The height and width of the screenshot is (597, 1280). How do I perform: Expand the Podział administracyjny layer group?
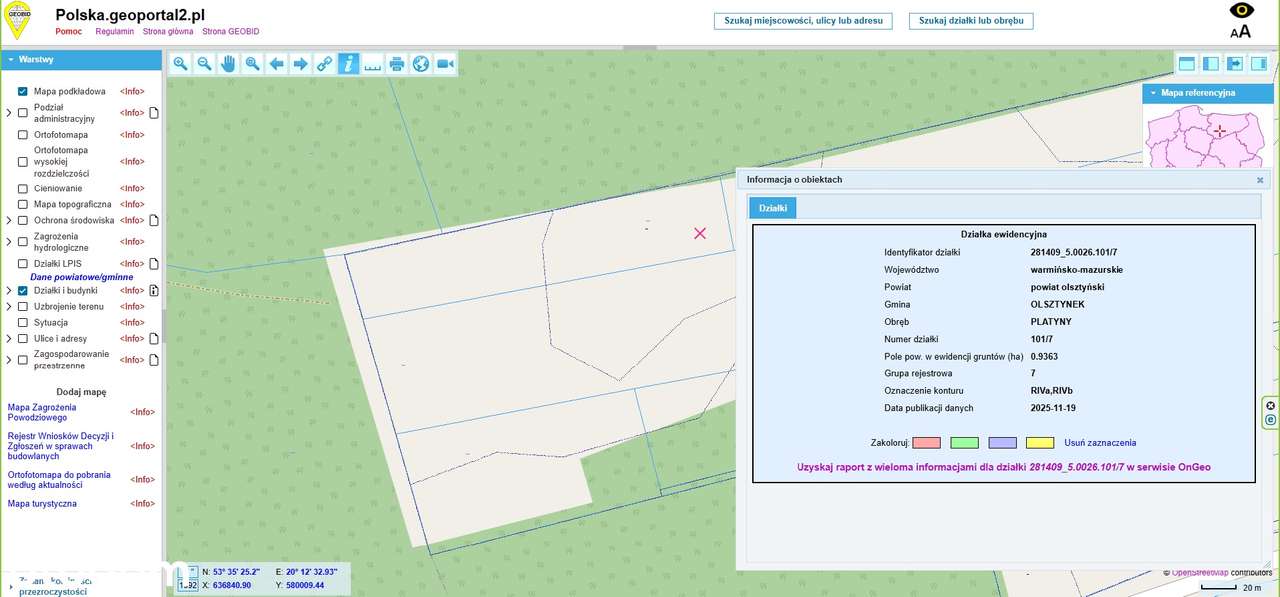(x=9, y=113)
